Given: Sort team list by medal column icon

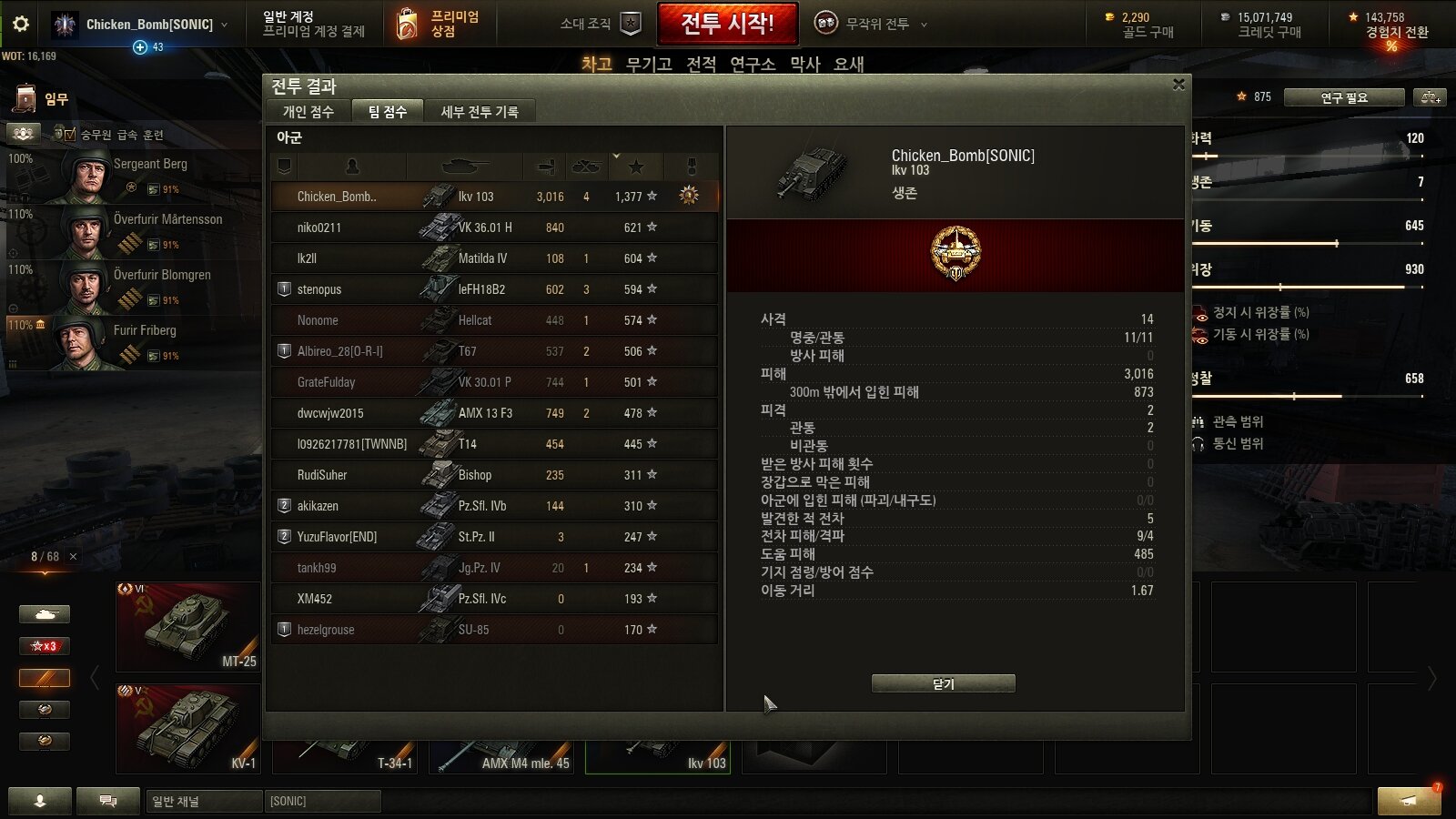Looking at the screenshot, I should click(x=691, y=167).
